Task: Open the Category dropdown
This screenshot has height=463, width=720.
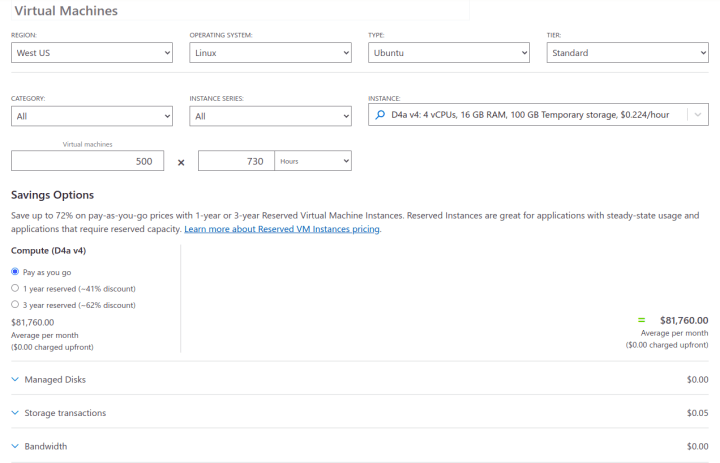Action: click(x=92, y=116)
